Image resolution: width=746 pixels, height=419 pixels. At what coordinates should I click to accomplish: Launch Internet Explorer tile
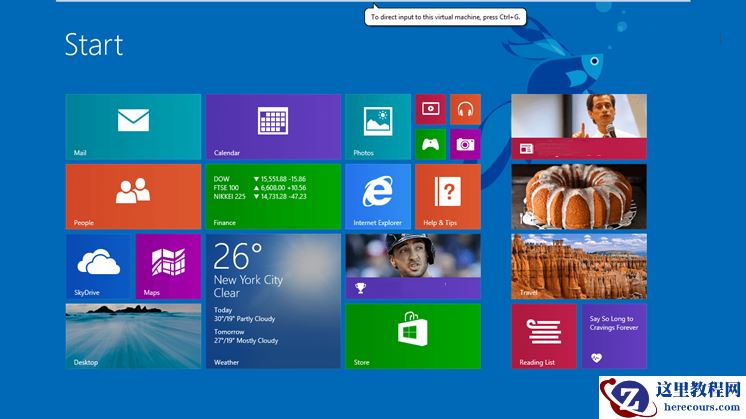378,196
